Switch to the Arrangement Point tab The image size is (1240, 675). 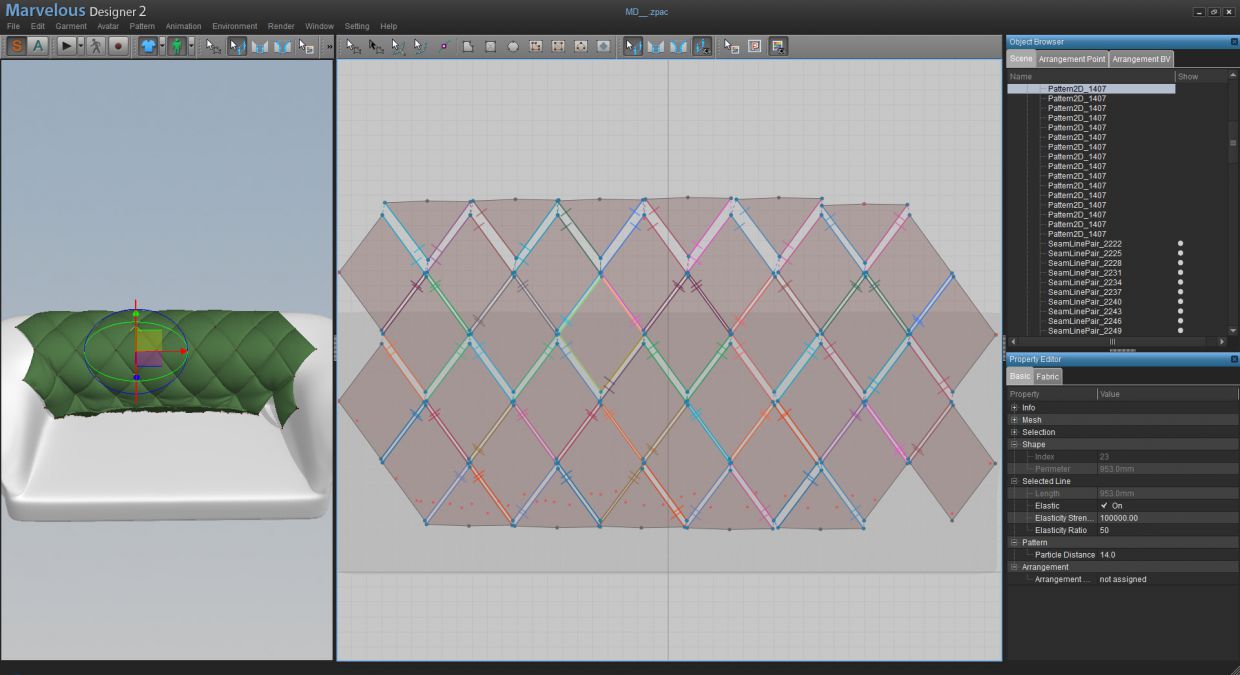click(x=1072, y=59)
